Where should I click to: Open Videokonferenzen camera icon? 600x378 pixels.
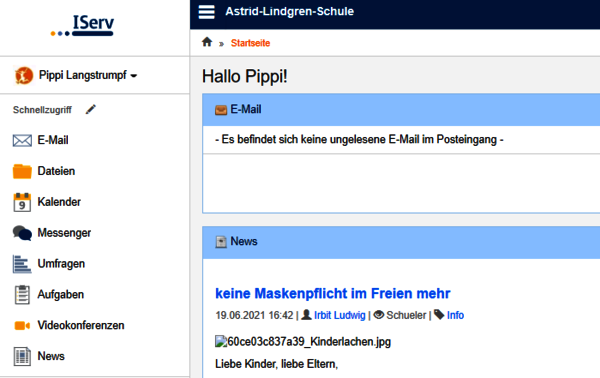(22, 326)
